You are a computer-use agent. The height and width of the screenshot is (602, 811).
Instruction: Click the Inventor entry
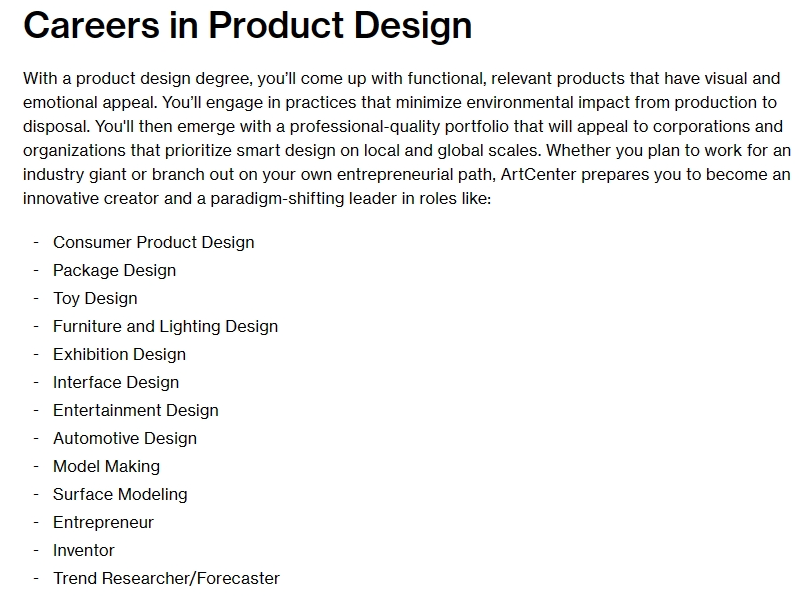[84, 550]
